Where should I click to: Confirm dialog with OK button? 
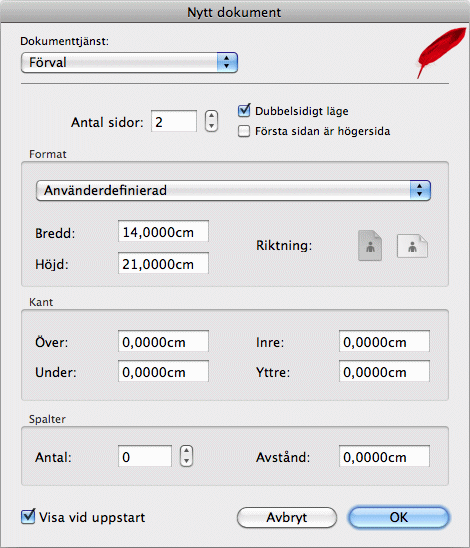pos(398,517)
